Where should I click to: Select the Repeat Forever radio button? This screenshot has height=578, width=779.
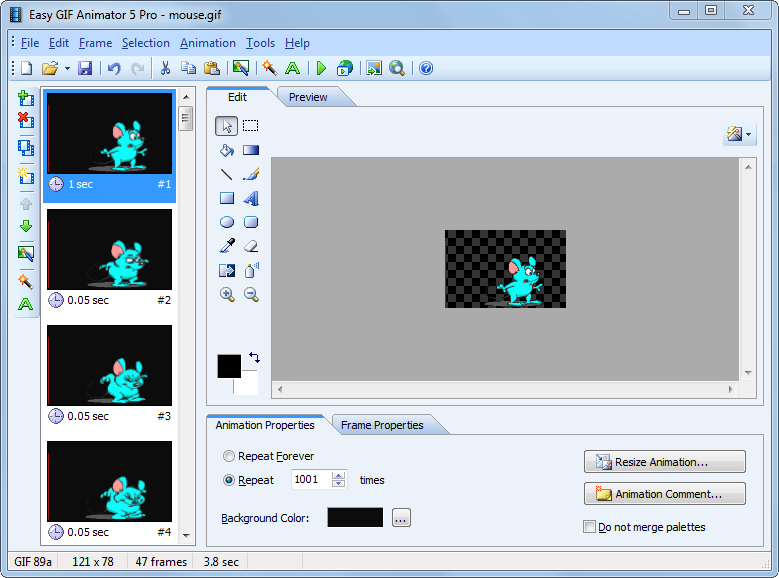tap(229, 456)
